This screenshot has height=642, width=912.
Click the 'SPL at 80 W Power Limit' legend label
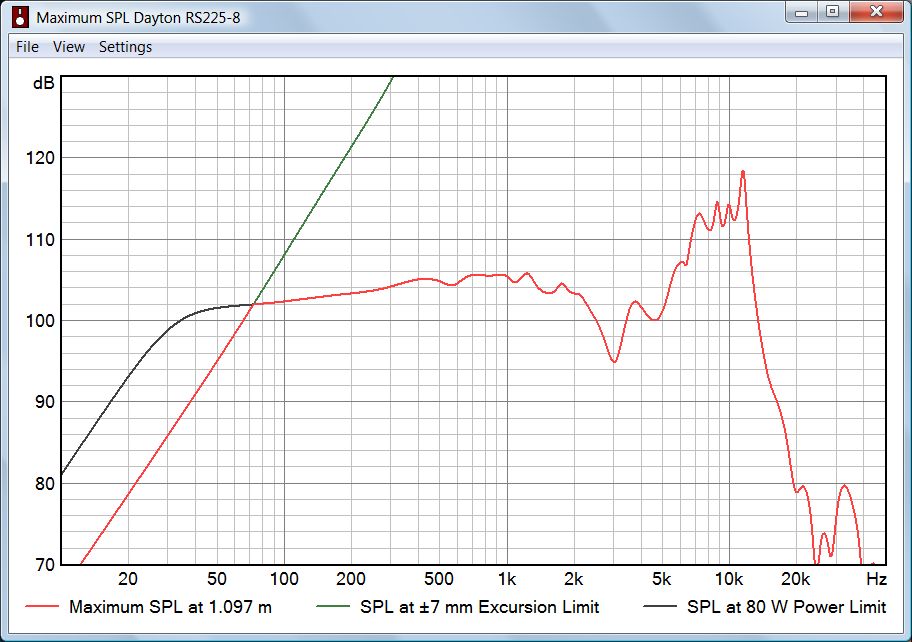[786, 607]
